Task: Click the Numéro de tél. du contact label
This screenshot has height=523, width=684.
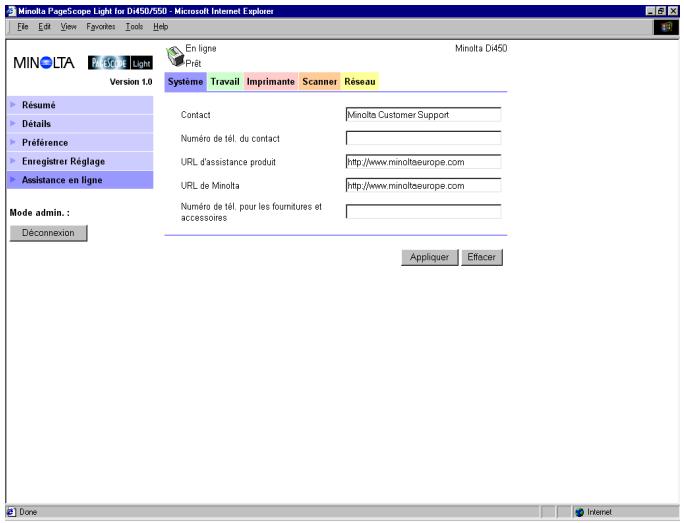Action: click(x=230, y=138)
